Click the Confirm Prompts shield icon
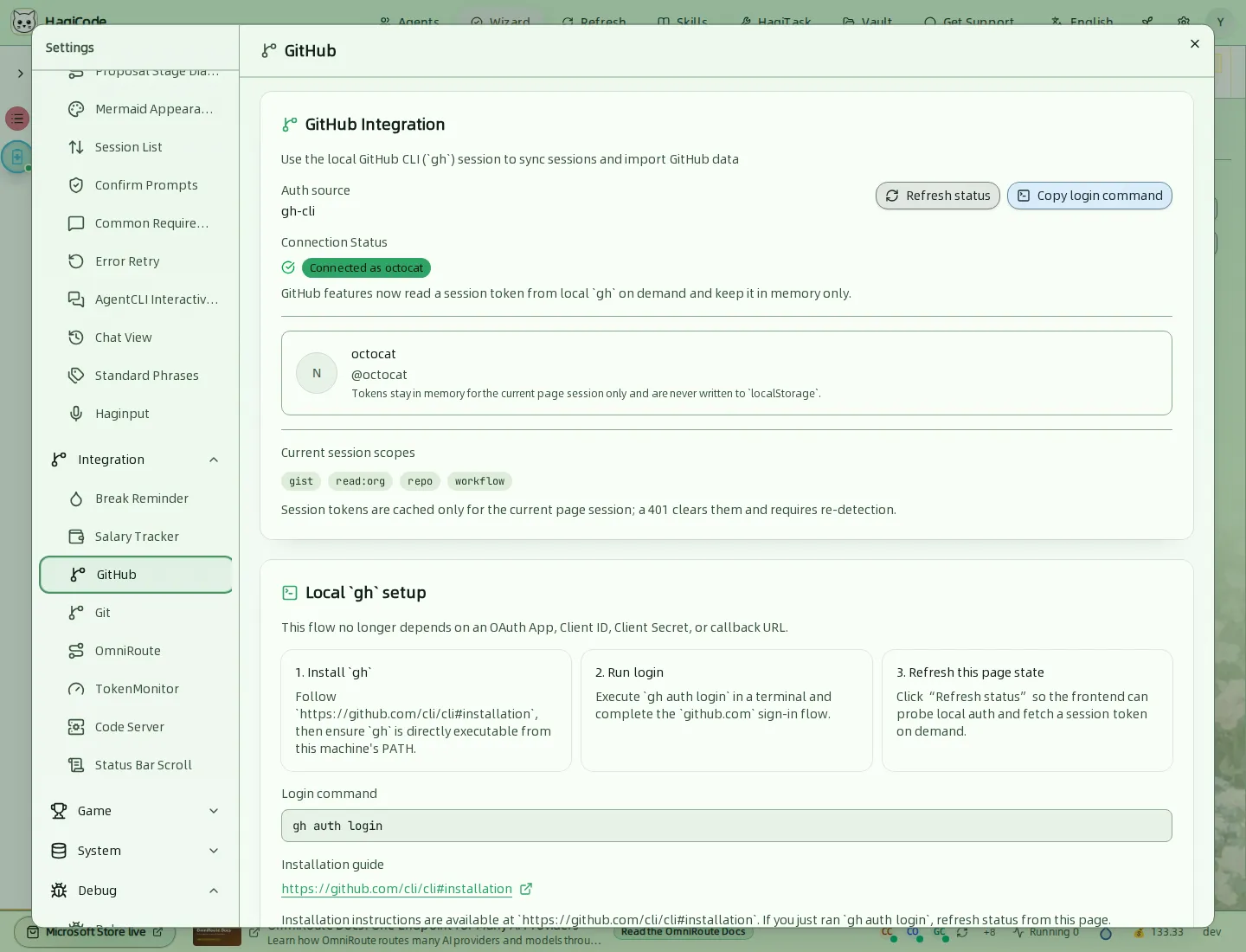1246x952 pixels. (76, 185)
